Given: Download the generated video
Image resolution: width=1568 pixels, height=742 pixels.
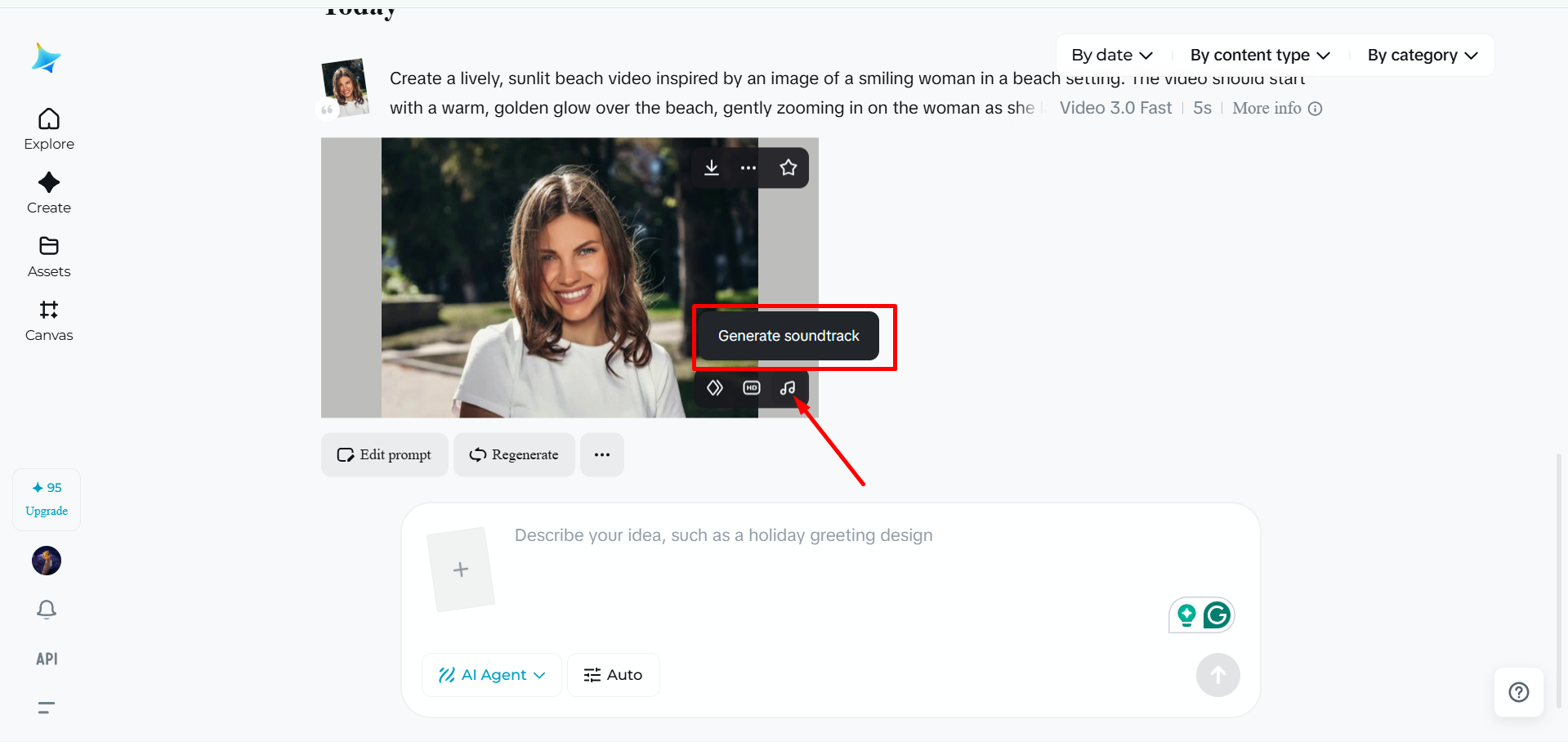Looking at the screenshot, I should 712,168.
